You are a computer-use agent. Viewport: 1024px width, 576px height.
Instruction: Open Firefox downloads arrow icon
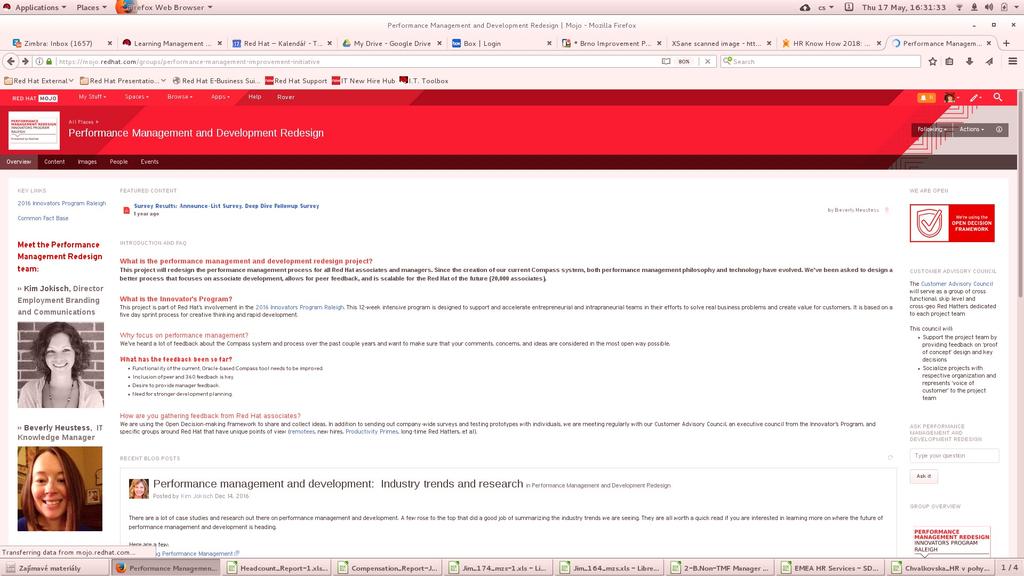click(x=969, y=61)
